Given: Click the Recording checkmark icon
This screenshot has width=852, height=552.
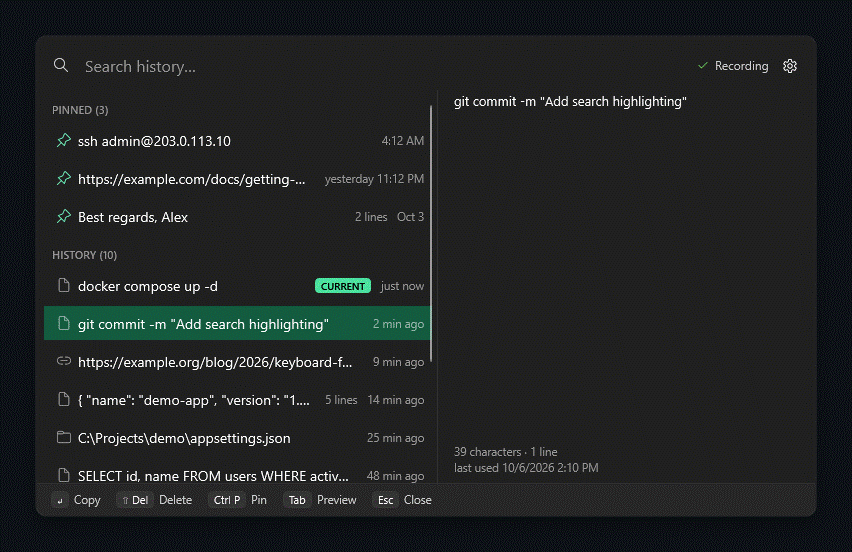Looking at the screenshot, I should click(x=703, y=66).
